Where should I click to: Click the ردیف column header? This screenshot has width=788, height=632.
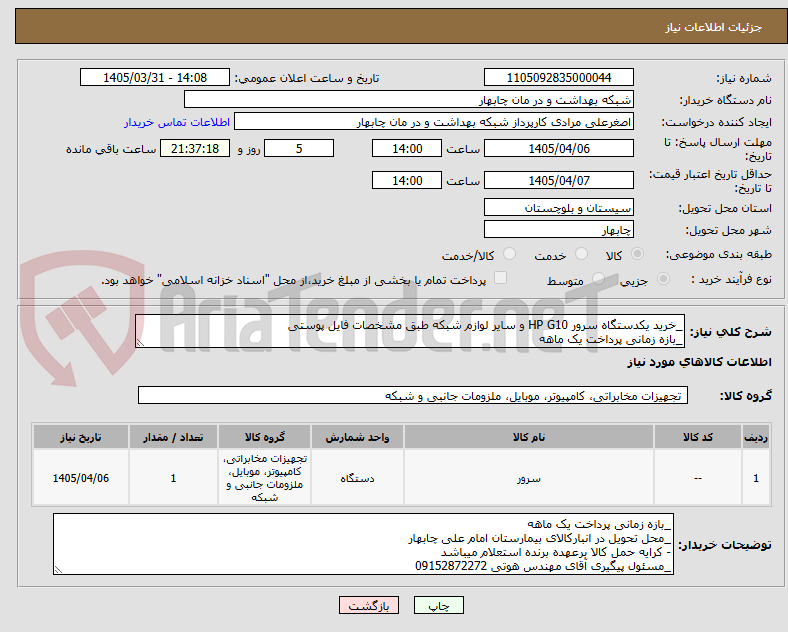(756, 437)
